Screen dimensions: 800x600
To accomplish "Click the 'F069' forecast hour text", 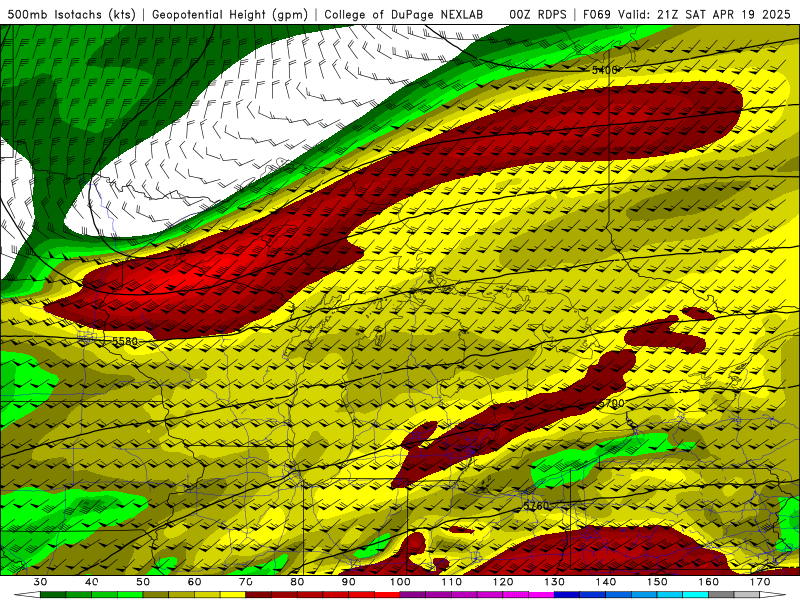I will click(x=596, y=14).
